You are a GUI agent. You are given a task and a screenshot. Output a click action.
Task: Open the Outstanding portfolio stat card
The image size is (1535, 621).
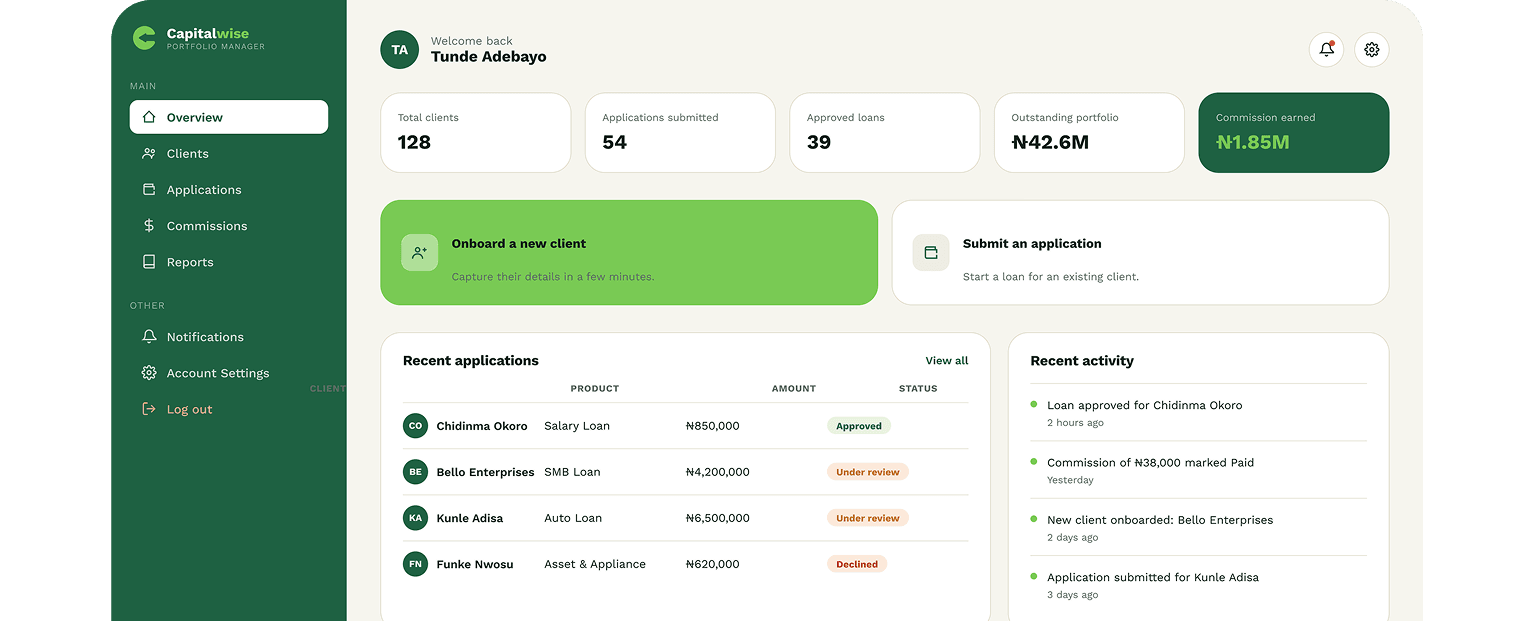point(1089,133)
